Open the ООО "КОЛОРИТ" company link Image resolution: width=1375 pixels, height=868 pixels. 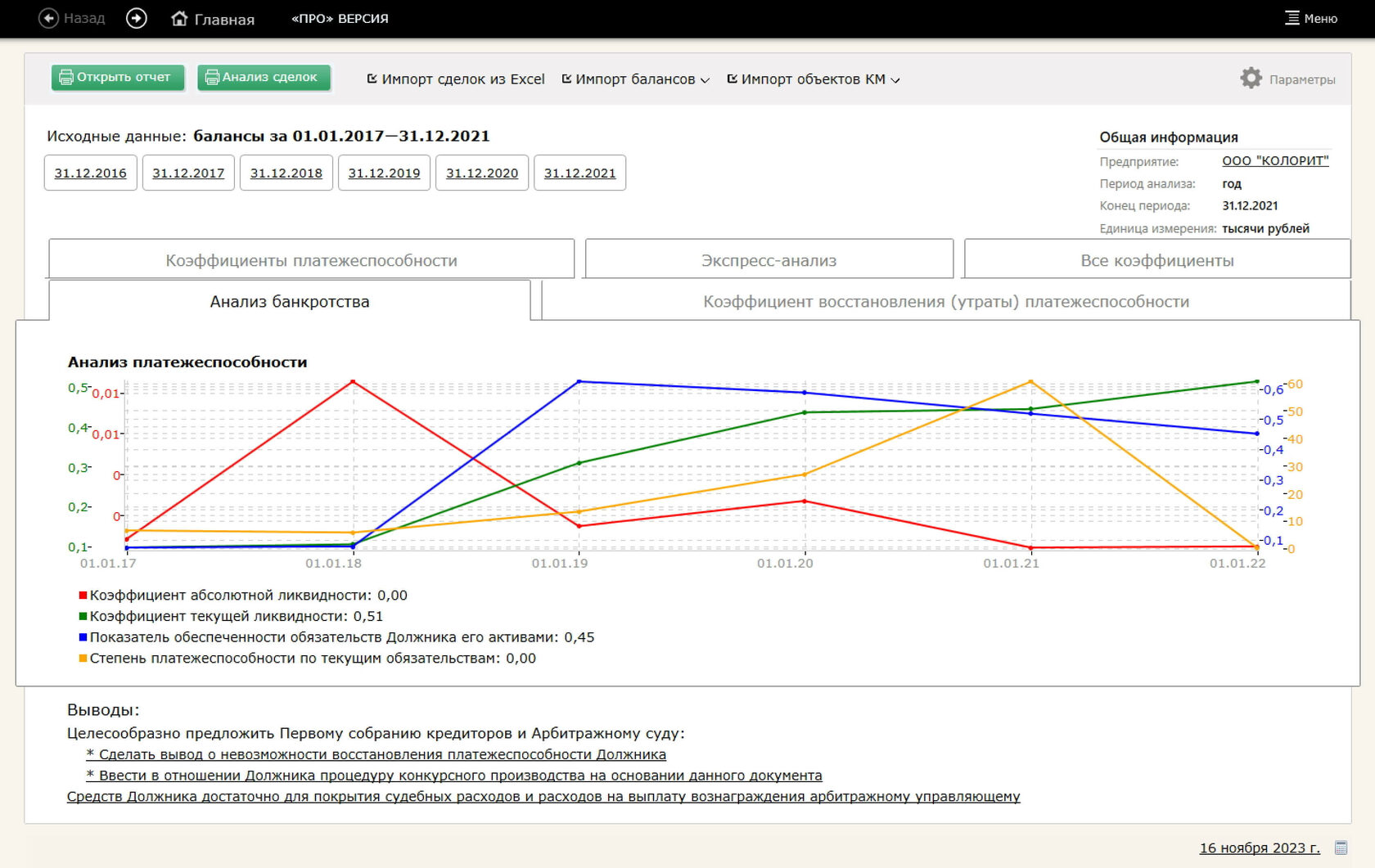tap(1275, 160)
